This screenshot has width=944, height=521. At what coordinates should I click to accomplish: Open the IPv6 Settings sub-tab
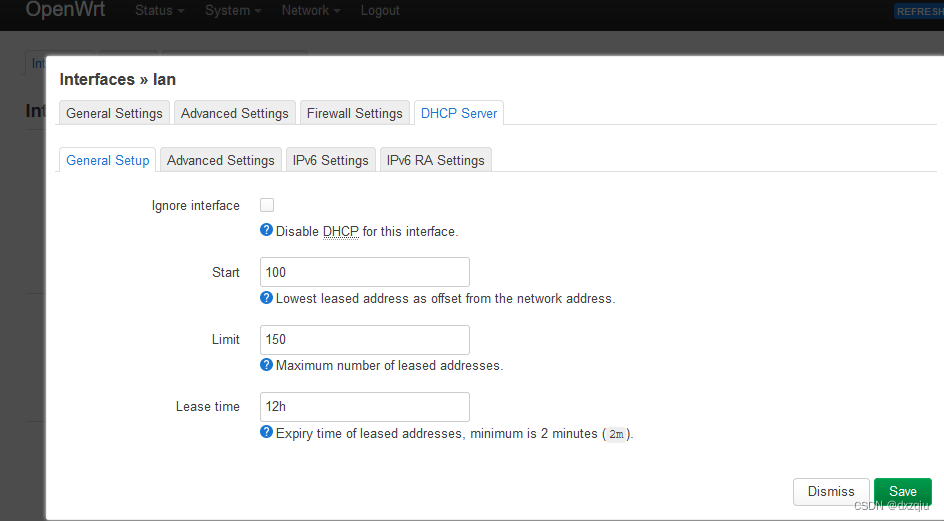point(331,160)
